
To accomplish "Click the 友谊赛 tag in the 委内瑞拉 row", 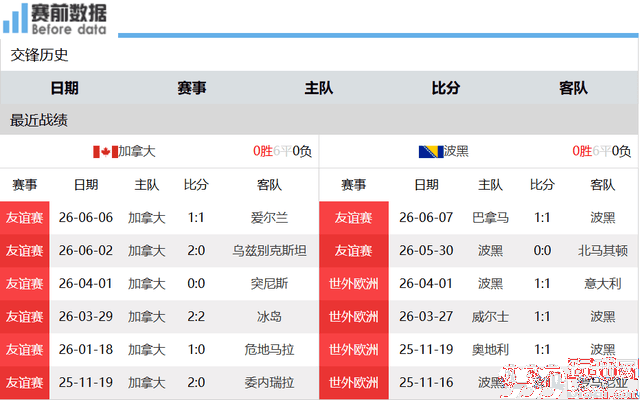I will pyautogui.click(x=24, y=383).
